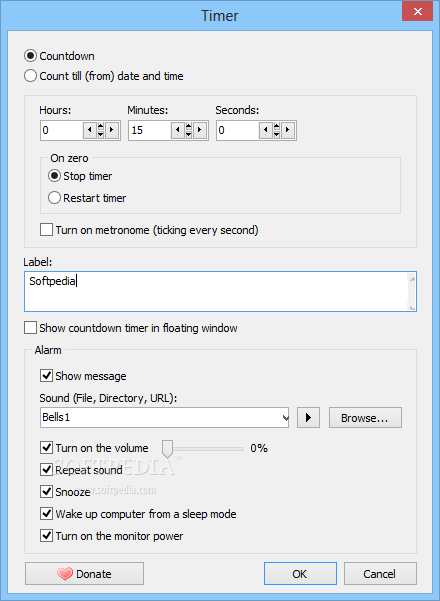Screen dimensions: 440x601
Task: Click the Label box scroll up arrow
Action: [412, 279]
